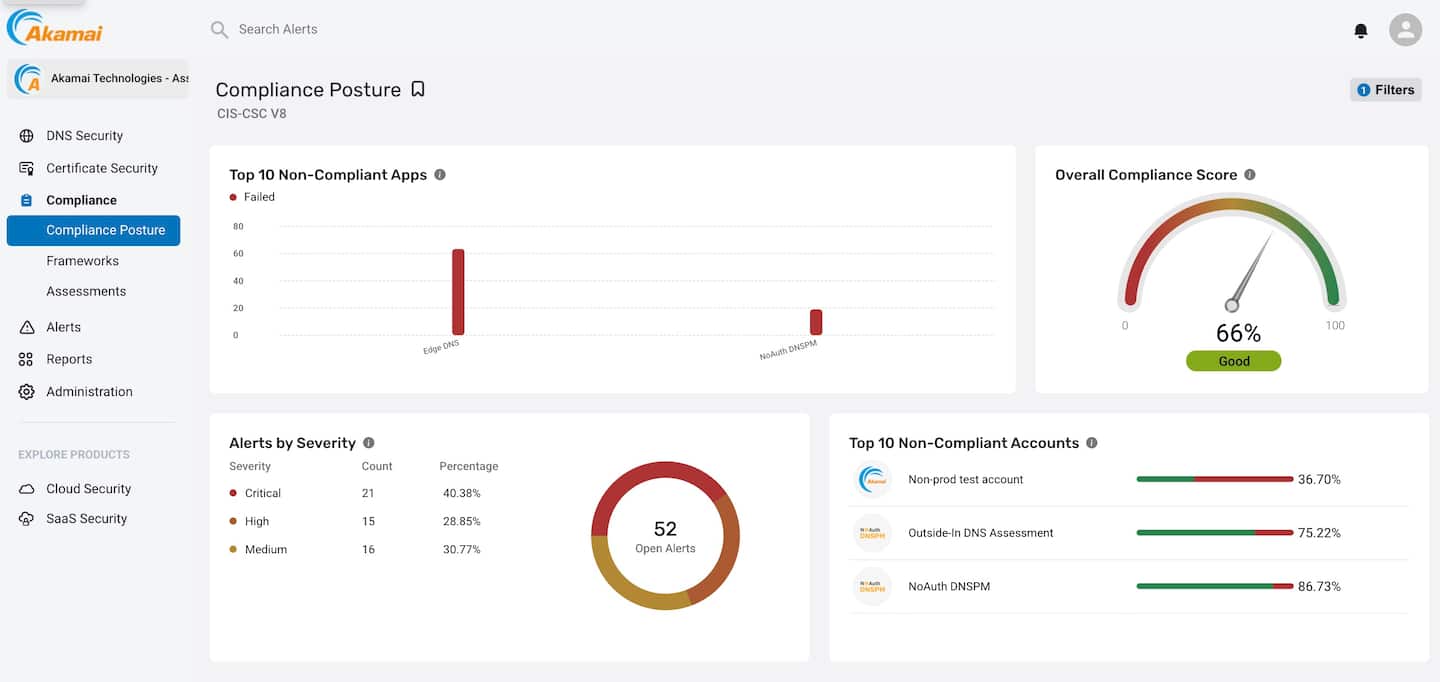This screenshot has width=1440, height=682.
Task: Click the Edge DNS failed bar
Action: pos(458,292)
